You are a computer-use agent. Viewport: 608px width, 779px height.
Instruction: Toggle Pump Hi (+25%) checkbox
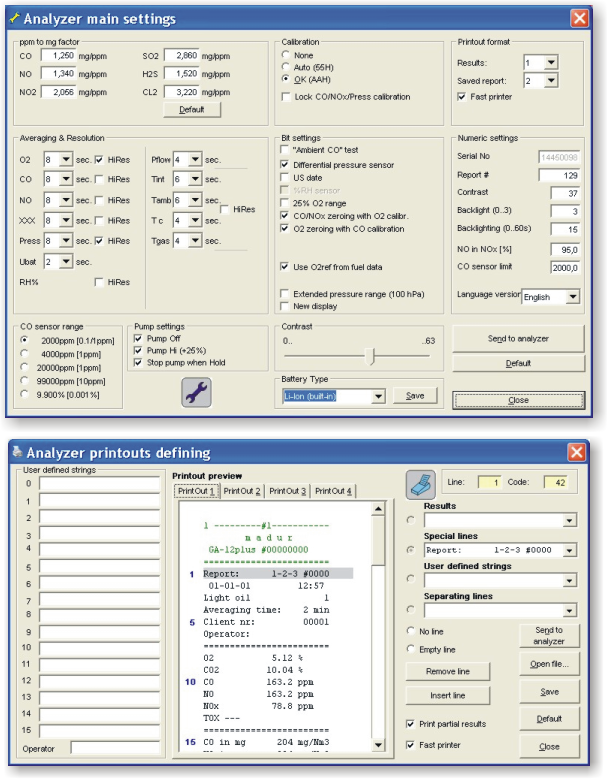pyautogui.click(x=138, y=350)
